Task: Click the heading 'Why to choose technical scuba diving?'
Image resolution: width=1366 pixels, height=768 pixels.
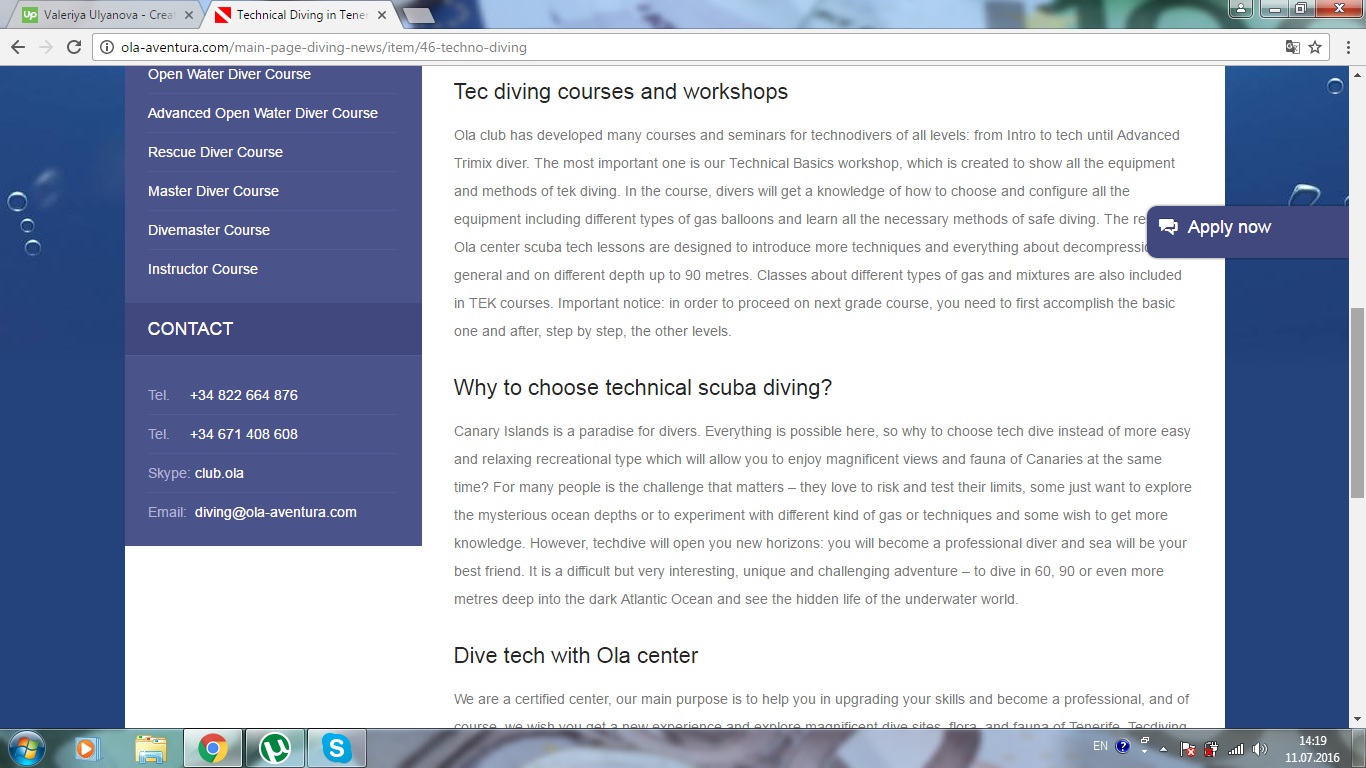Action: pos(643,388)
